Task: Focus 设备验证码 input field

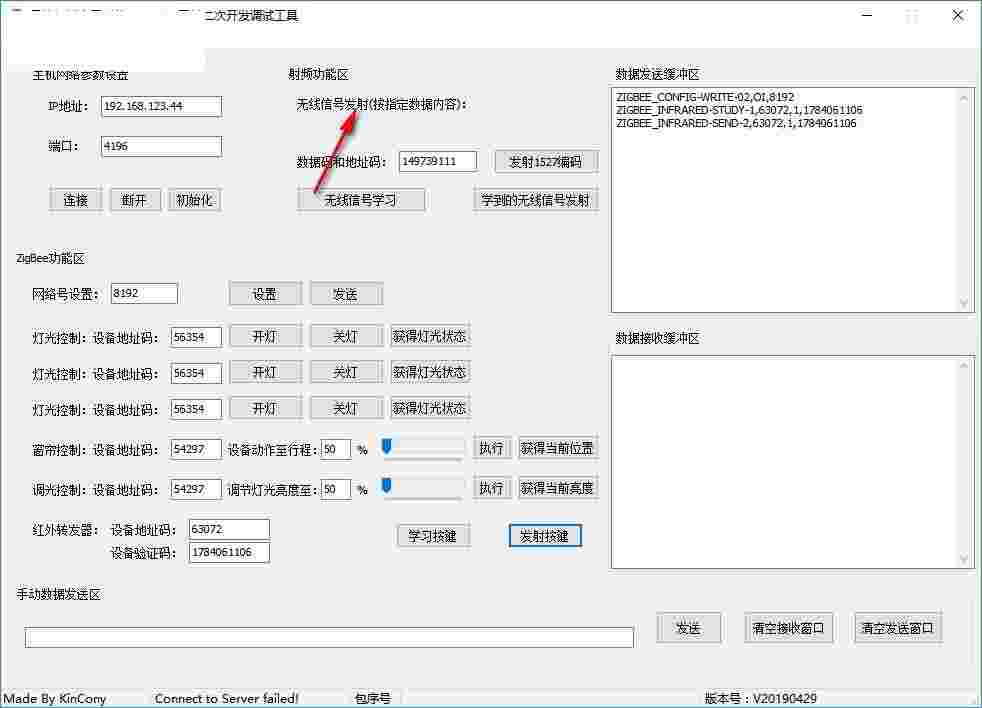Action: click(229, 553)
